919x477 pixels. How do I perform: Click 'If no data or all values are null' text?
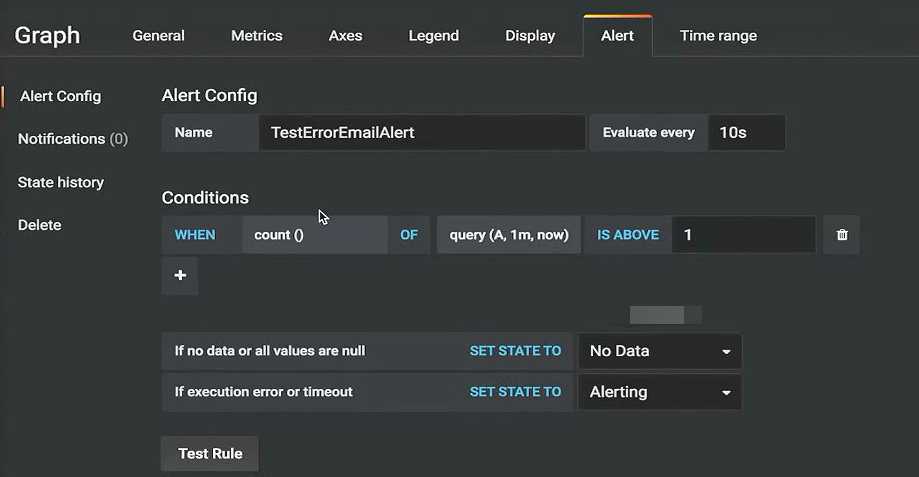tap(270, 351)
